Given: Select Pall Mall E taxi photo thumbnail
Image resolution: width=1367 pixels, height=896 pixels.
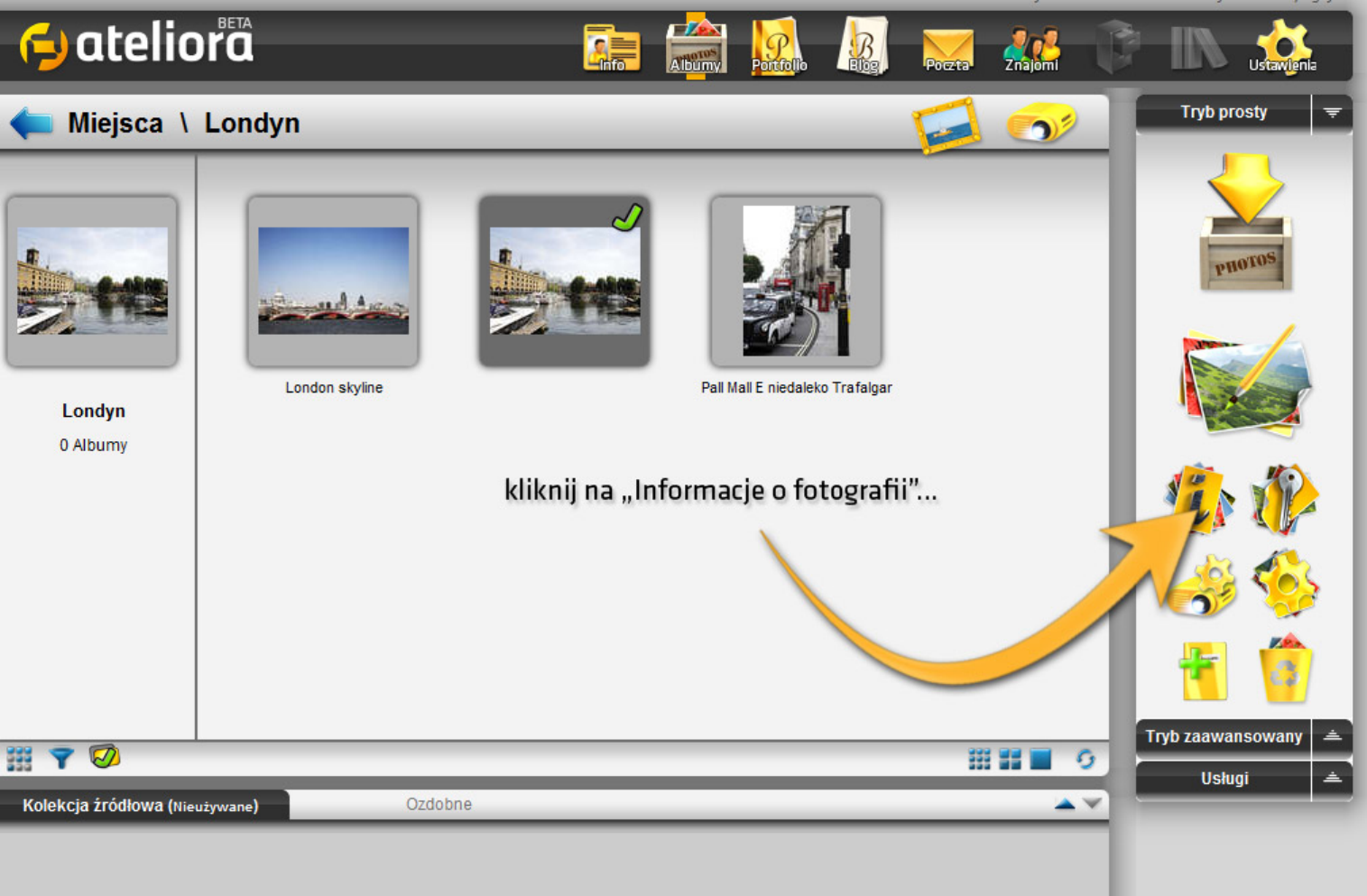Looking at the screenshot, I should point(796,281).
